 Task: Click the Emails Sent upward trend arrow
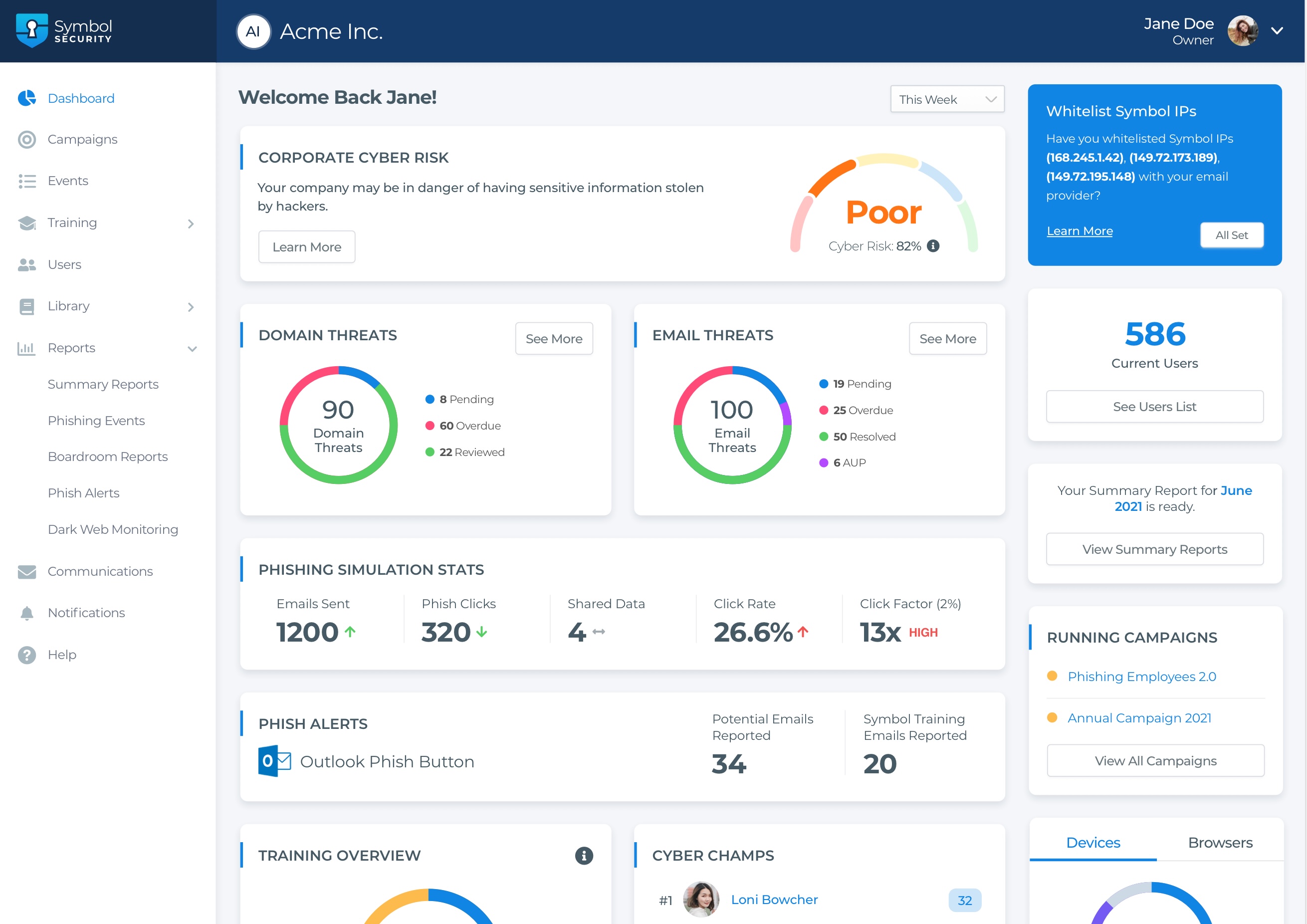pyautogui.click(x=350, y=632)
